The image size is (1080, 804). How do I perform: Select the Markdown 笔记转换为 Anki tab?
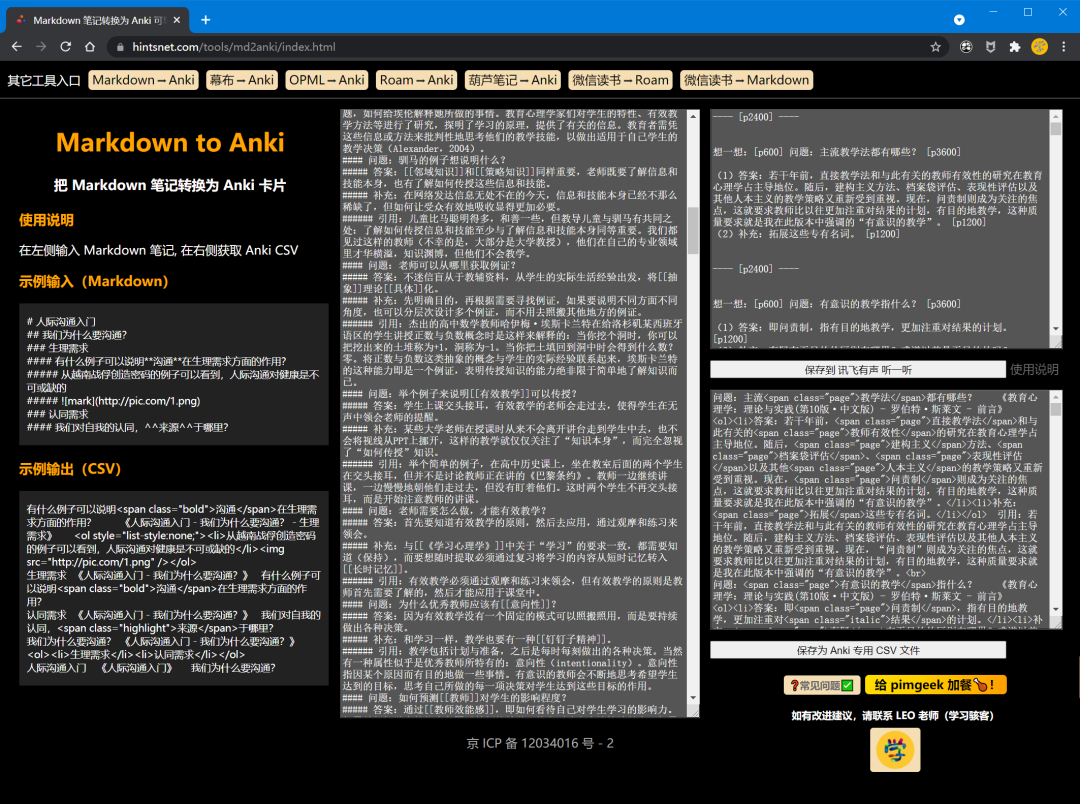click(98, 20)
